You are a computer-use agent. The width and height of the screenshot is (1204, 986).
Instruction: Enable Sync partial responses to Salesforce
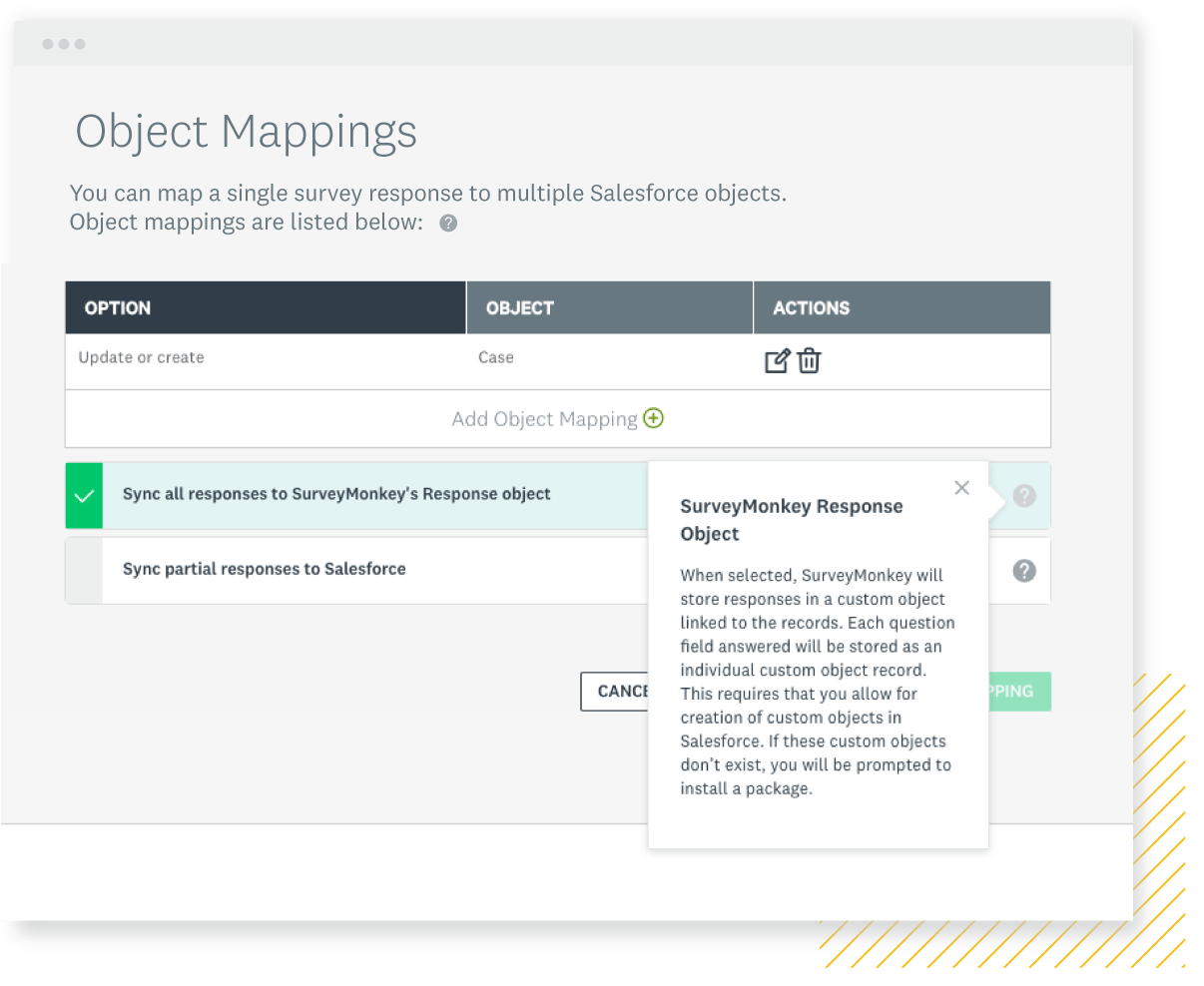coord(85,571)
